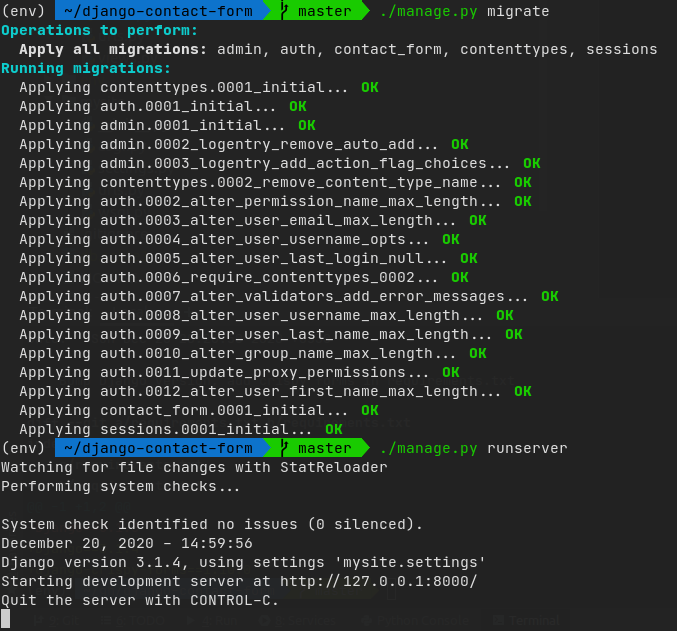The image size is (677, 631).
Task: Click the green OK after contenttypes.0001_initial
Action: tap(369, 87)
